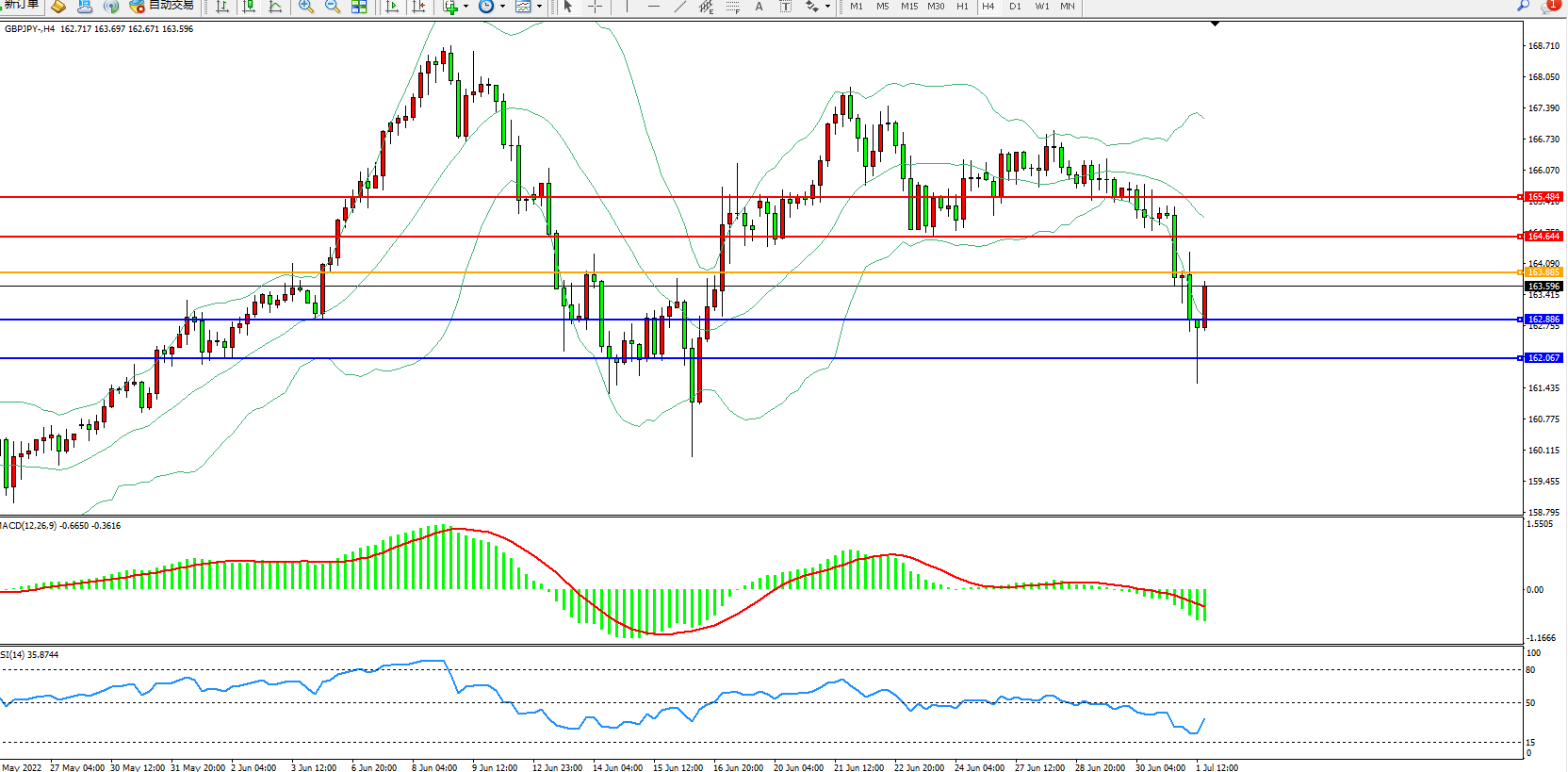
Task: Toggle the line chart mode
Action: coord(275,7)
